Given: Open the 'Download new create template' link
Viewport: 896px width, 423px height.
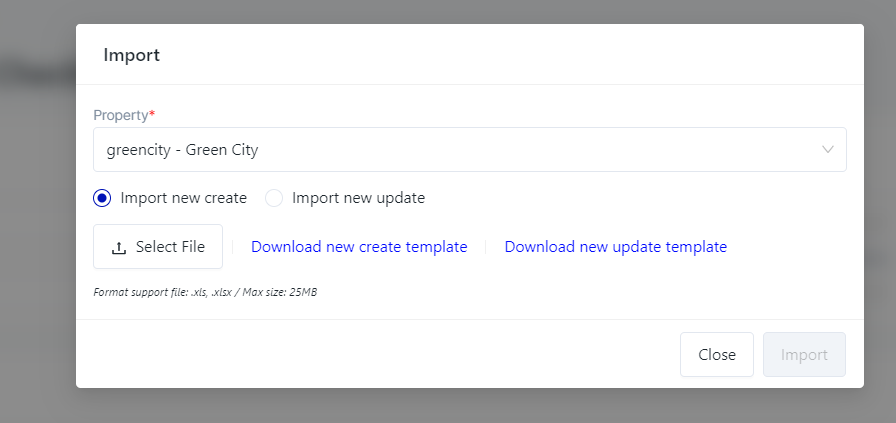Looking at the screenshot, I should pos(359,247).
